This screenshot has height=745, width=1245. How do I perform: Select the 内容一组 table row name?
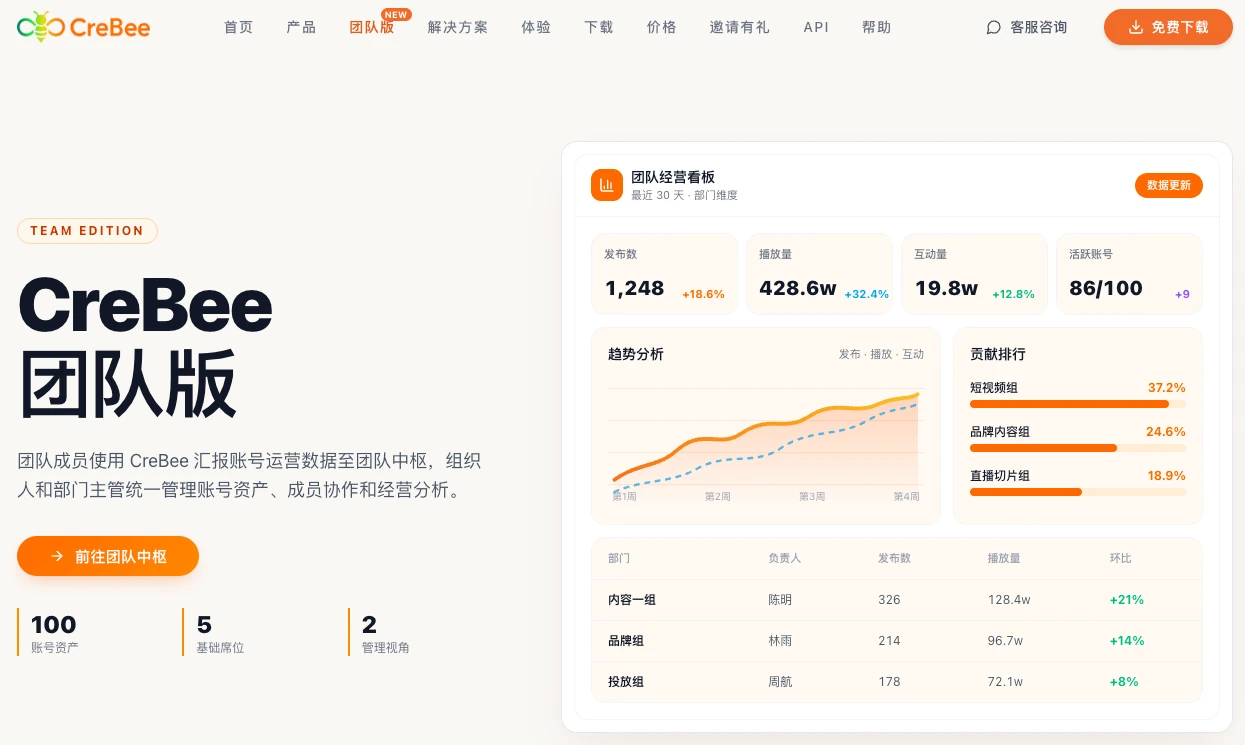(632, 600)
